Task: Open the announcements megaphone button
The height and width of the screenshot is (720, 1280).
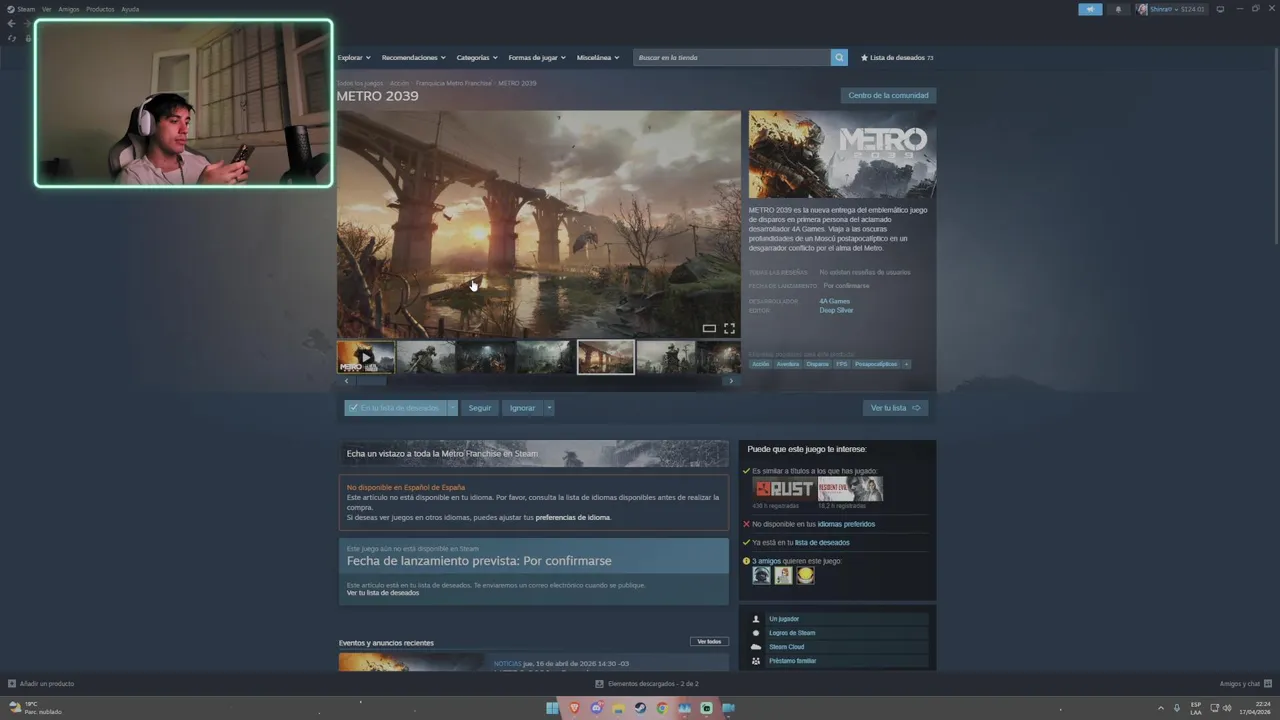Action: tap(1090, 9)
